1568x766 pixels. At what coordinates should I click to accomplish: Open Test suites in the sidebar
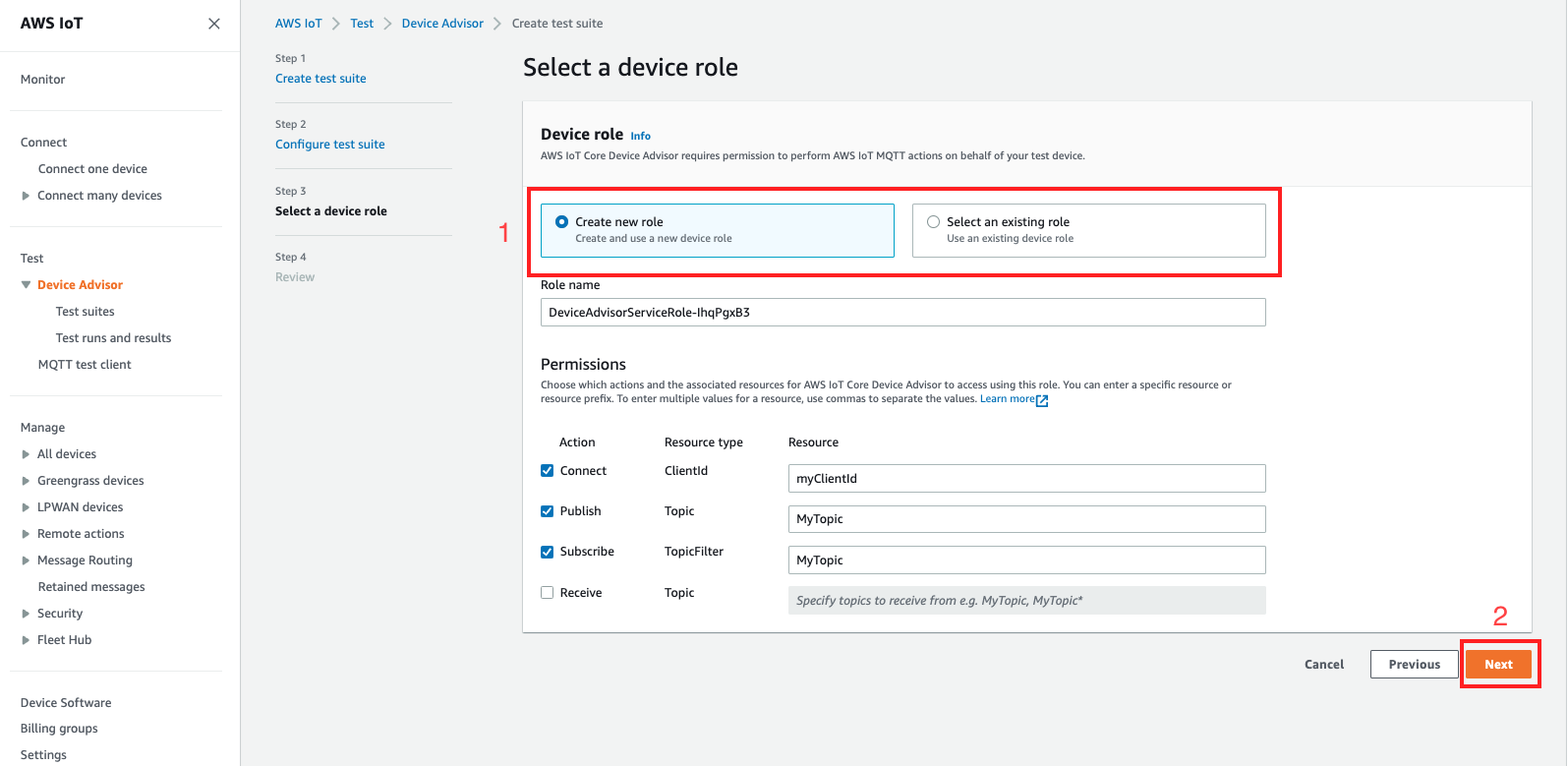point(85,312)
